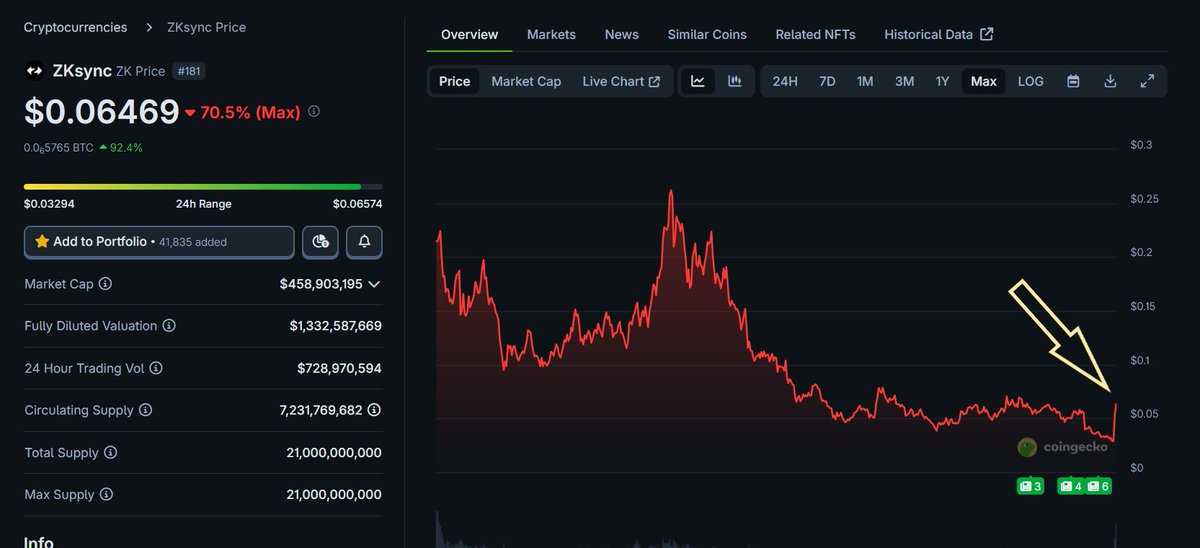
Task: Click the $0.06469 price value
Action: 102,112
